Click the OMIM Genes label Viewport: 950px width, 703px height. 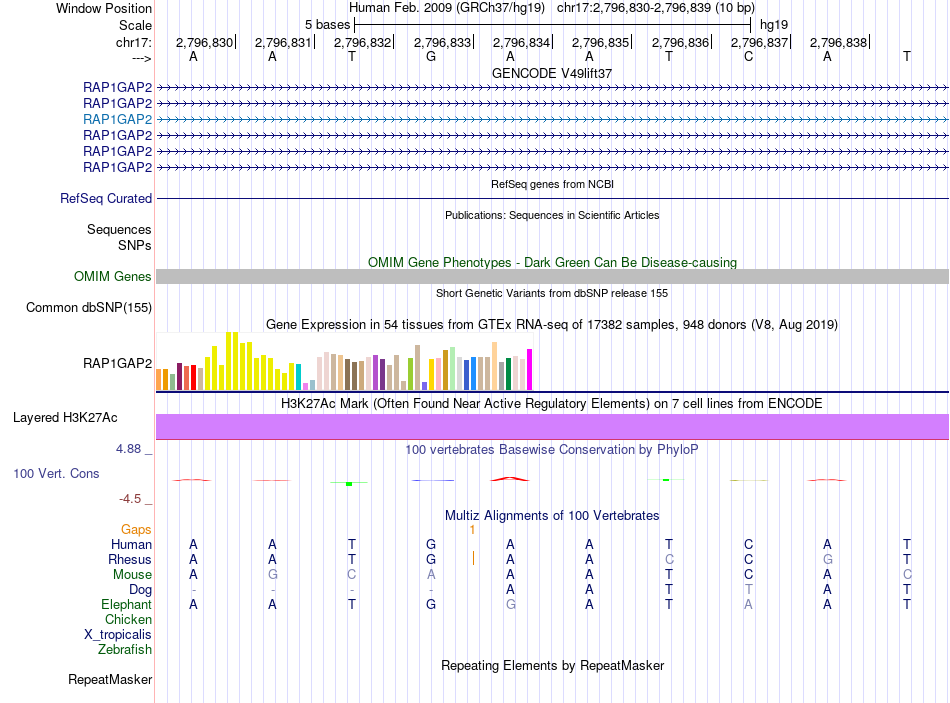113,277
